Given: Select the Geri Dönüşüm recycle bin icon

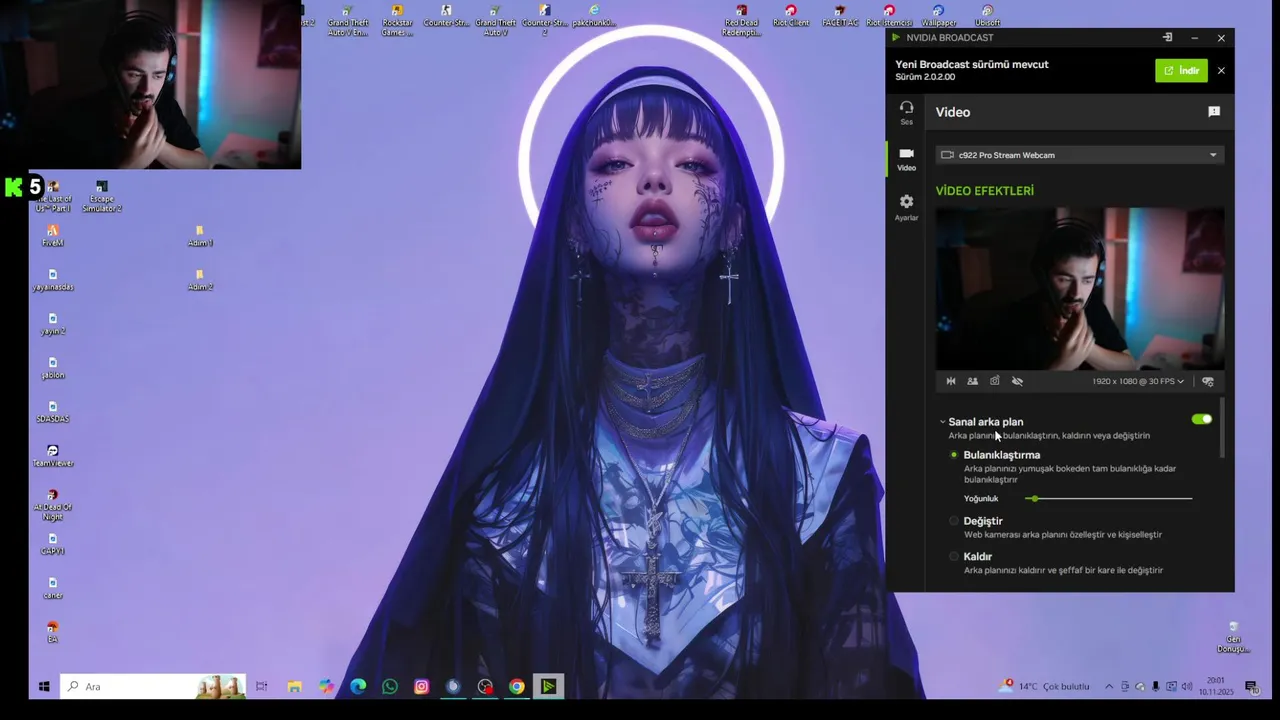Looking at the screenshot, I should click(x=1233, y=637).
